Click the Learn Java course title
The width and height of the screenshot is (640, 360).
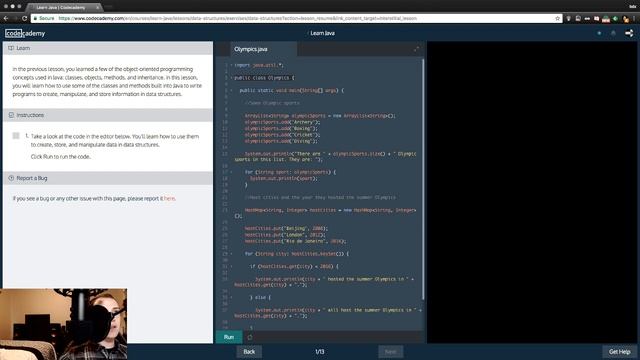point(322,33)
